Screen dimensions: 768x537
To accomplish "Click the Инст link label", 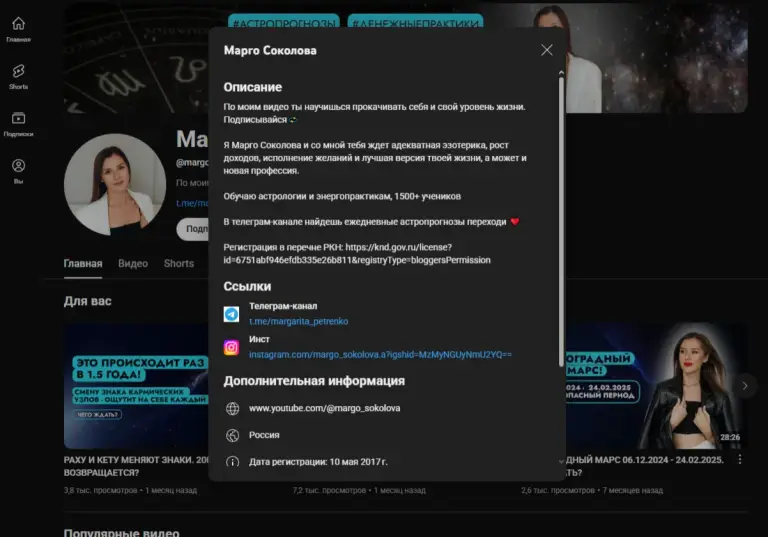I will pyautogui.click(x=259, y=339).
